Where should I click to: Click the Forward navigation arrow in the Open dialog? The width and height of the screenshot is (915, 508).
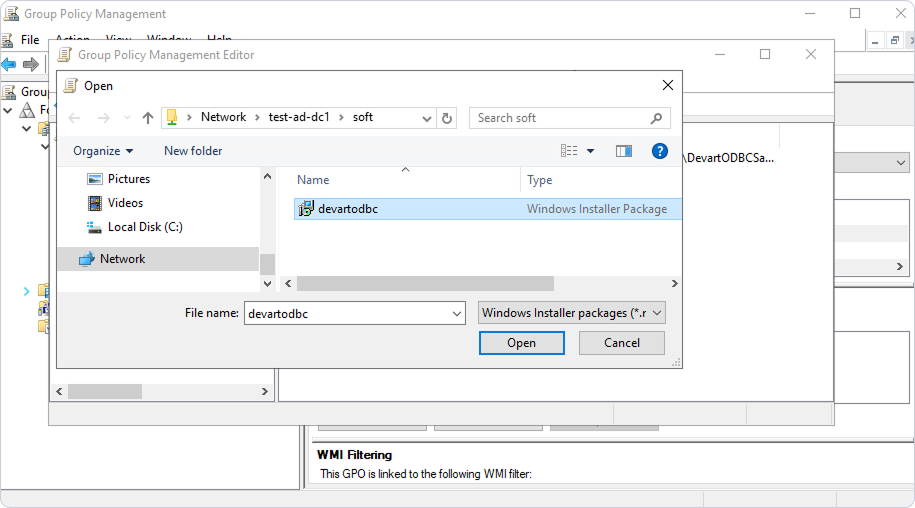103,118
